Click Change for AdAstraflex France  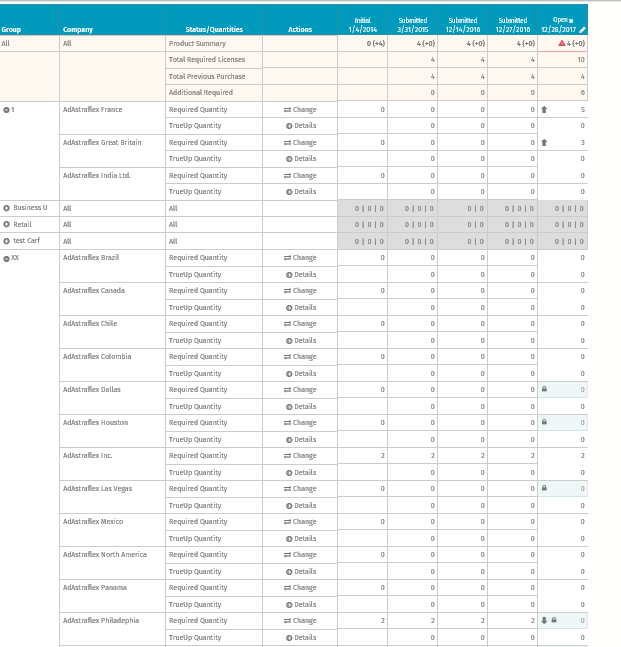[300, 109]
